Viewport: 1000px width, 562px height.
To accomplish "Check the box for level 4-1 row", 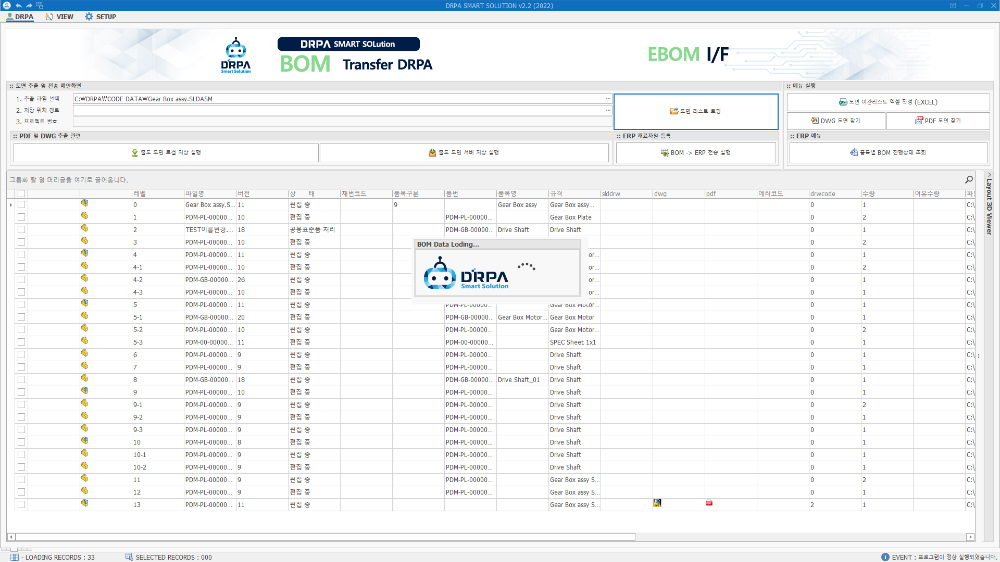I will click(x=21, y=267).
